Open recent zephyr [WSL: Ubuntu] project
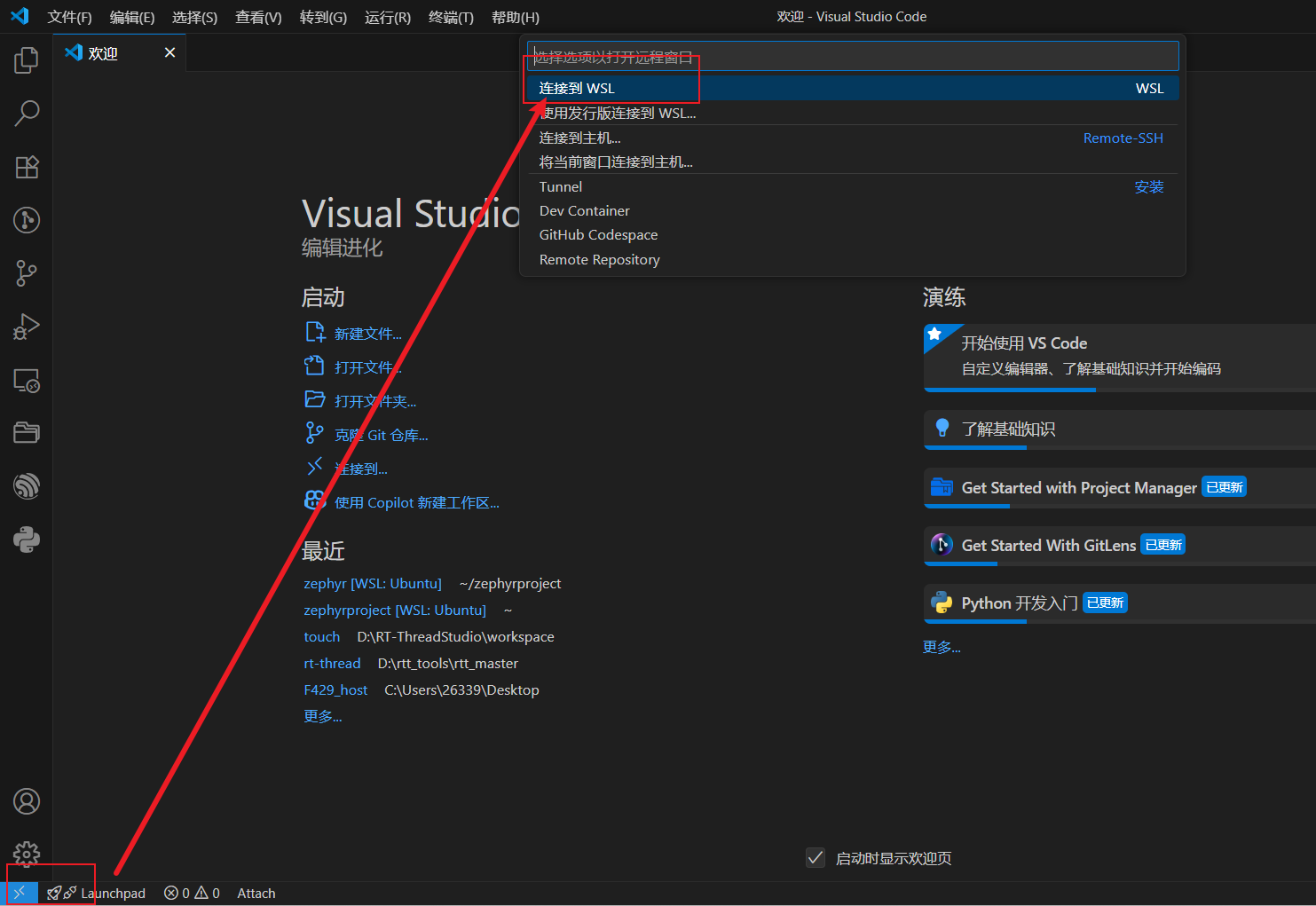Viewport: 1316px width, 906px height. point(373,583)
